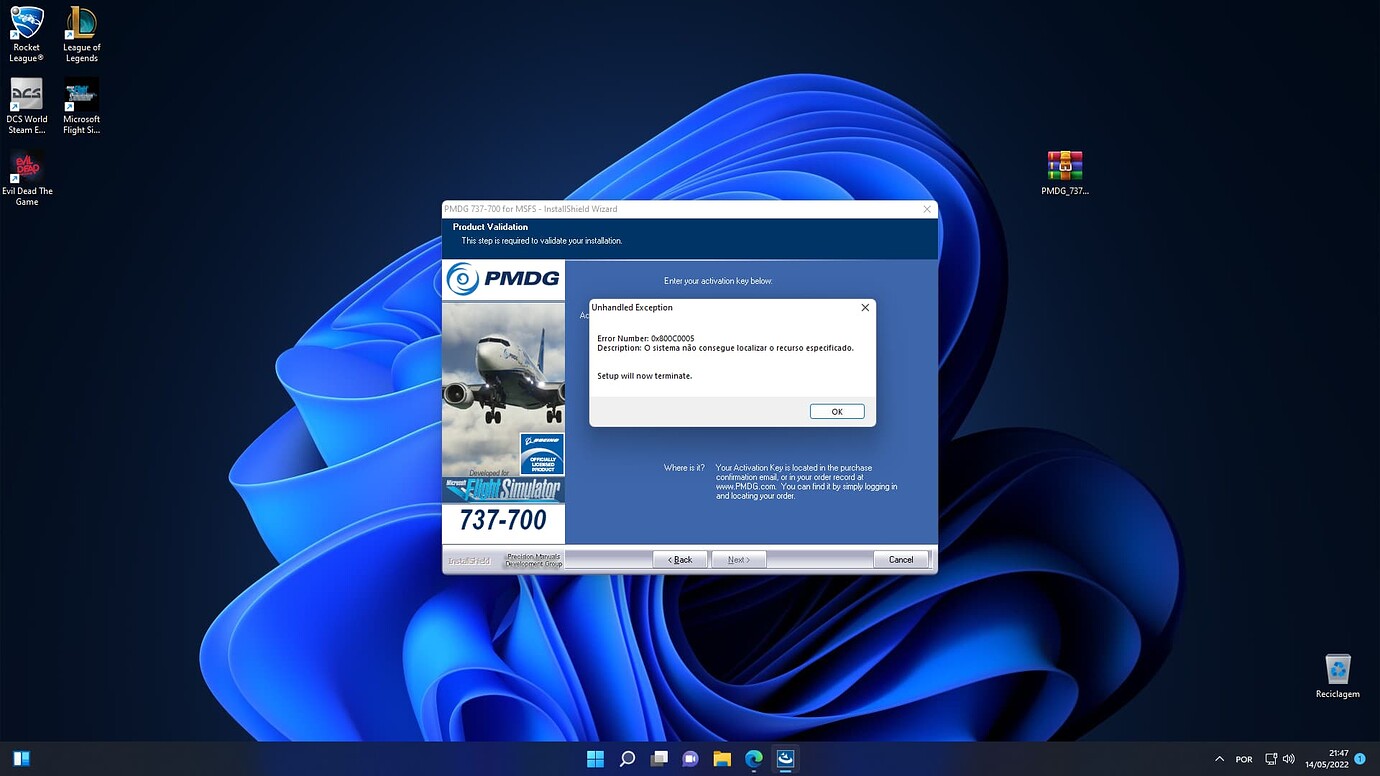Click the error Description text line
1380x776 pixels.
[x=725, y=348]
